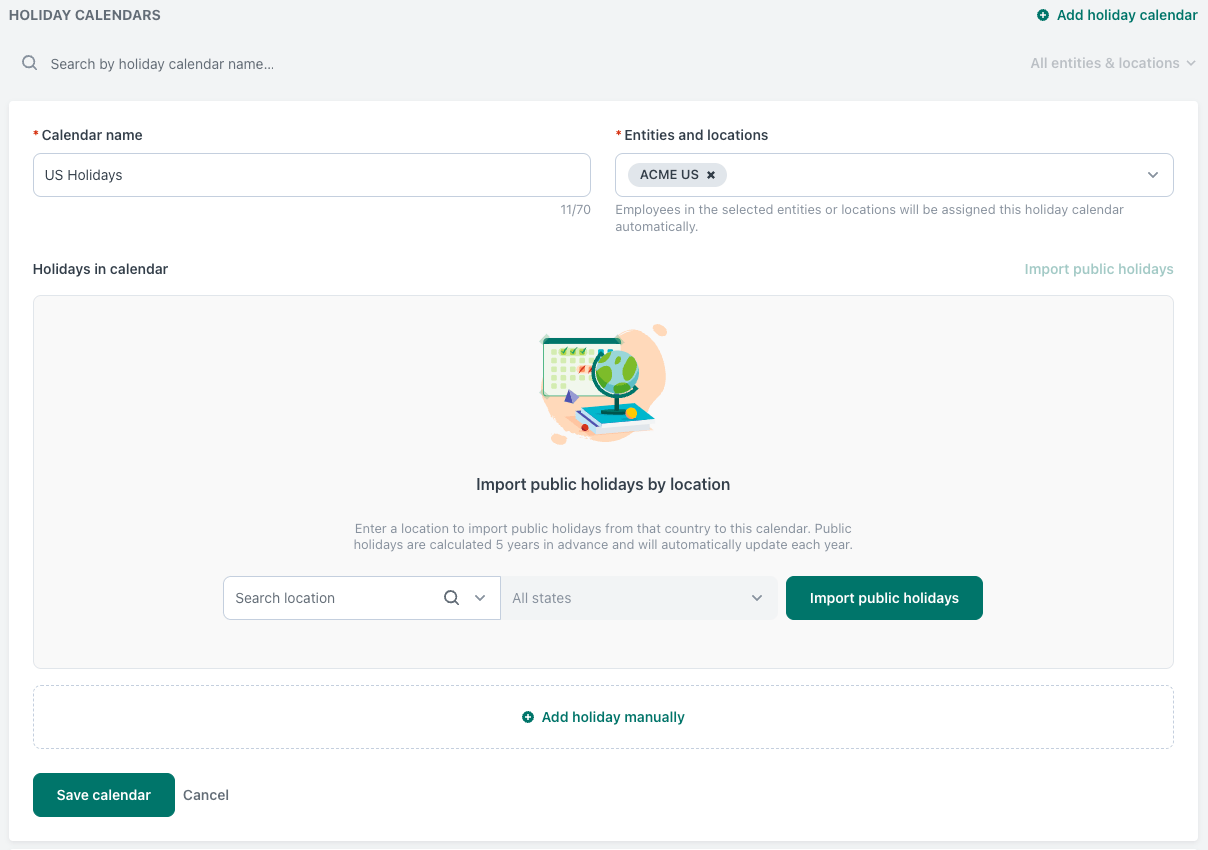The height and width of the screenshot is (850, 1208).
Task: Click the red asterisk next to Calendar name
Action: (35, 135)
